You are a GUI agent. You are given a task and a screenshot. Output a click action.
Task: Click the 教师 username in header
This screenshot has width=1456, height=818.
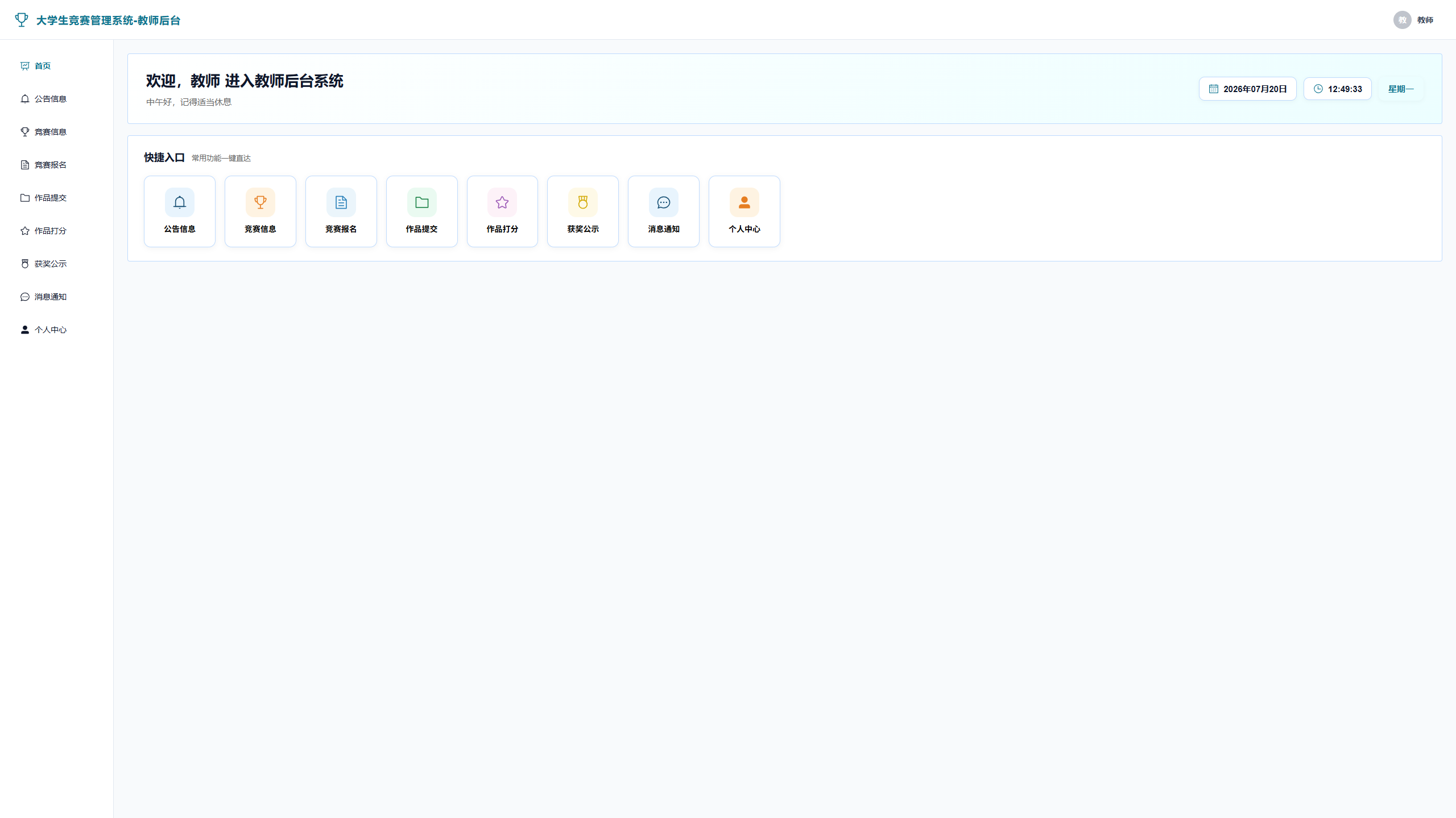[1425, 20]
